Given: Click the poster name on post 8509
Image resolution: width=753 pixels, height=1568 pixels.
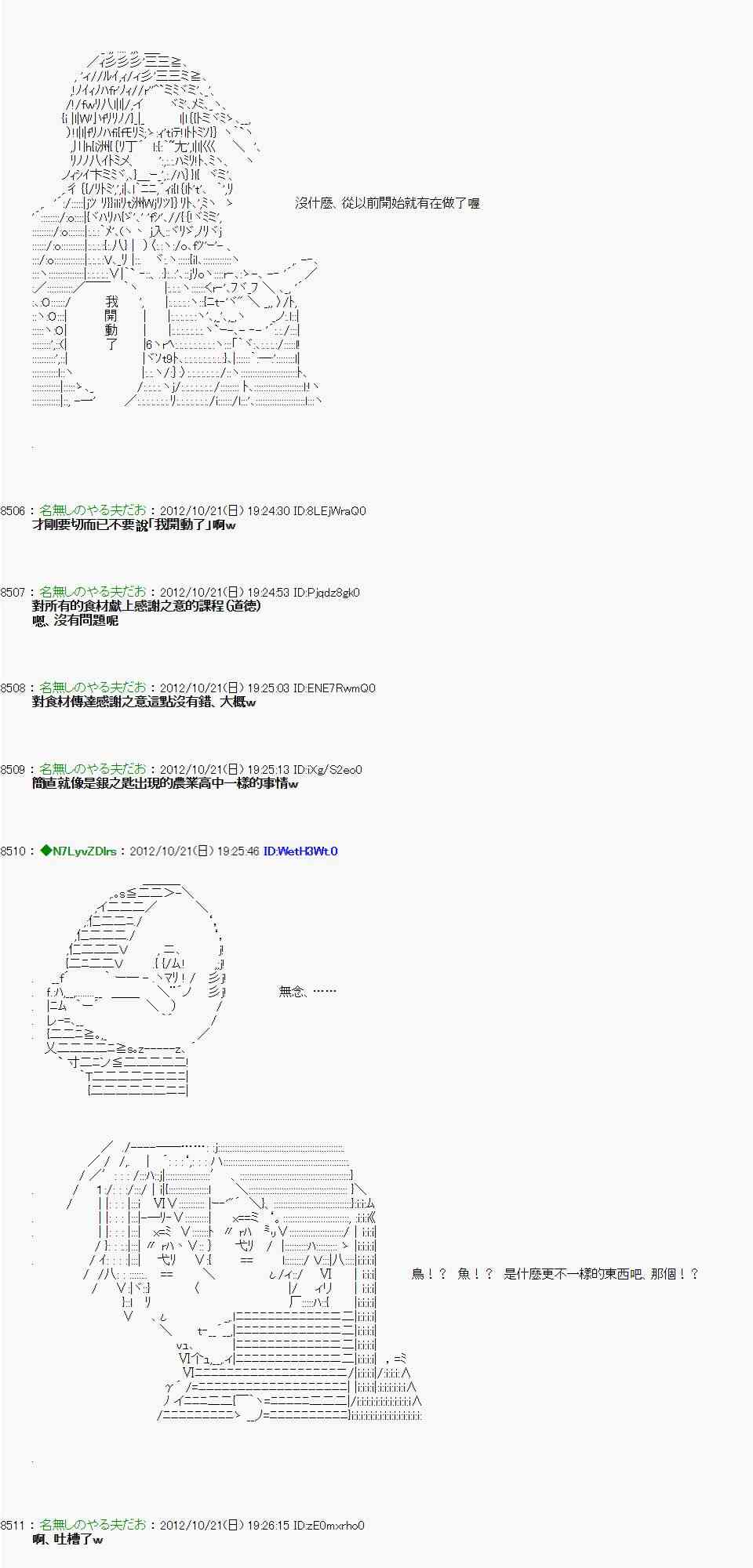Looking at the screenshot, I should click(x=93, y=770).
